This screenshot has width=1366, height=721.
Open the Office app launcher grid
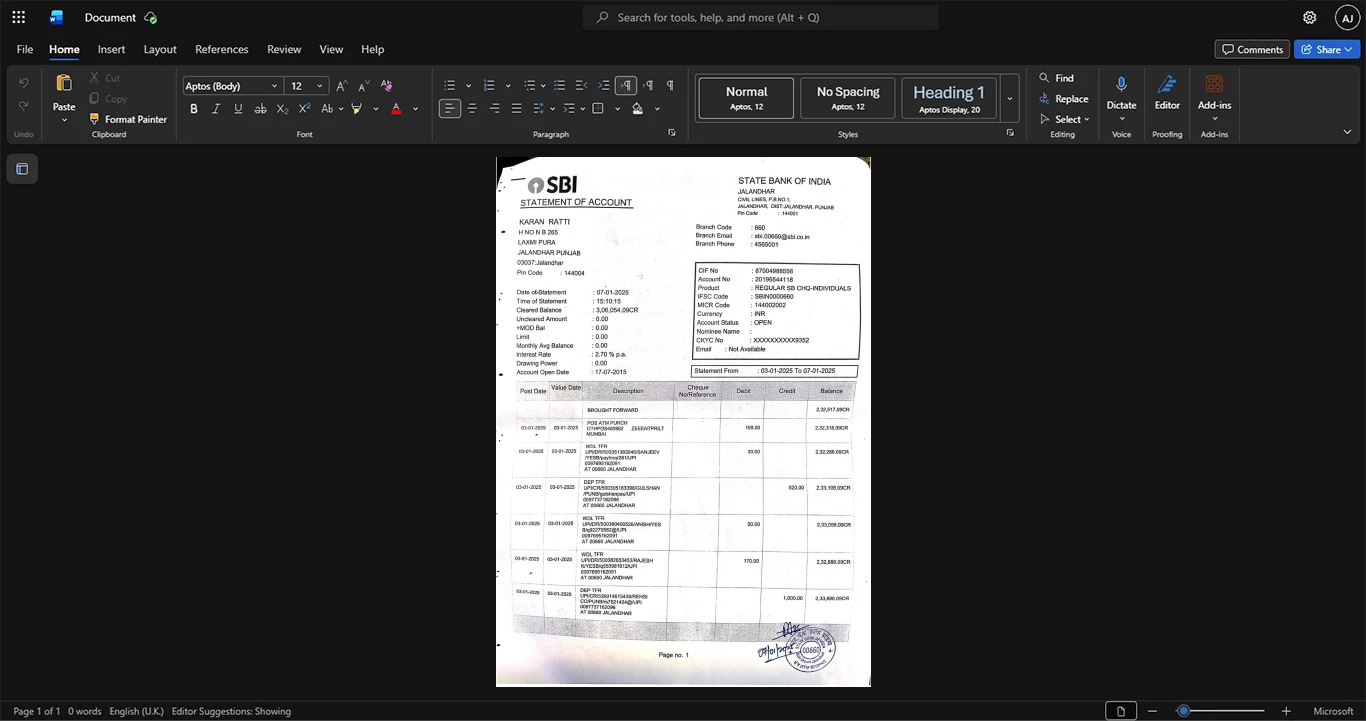(x=18, y=17)
